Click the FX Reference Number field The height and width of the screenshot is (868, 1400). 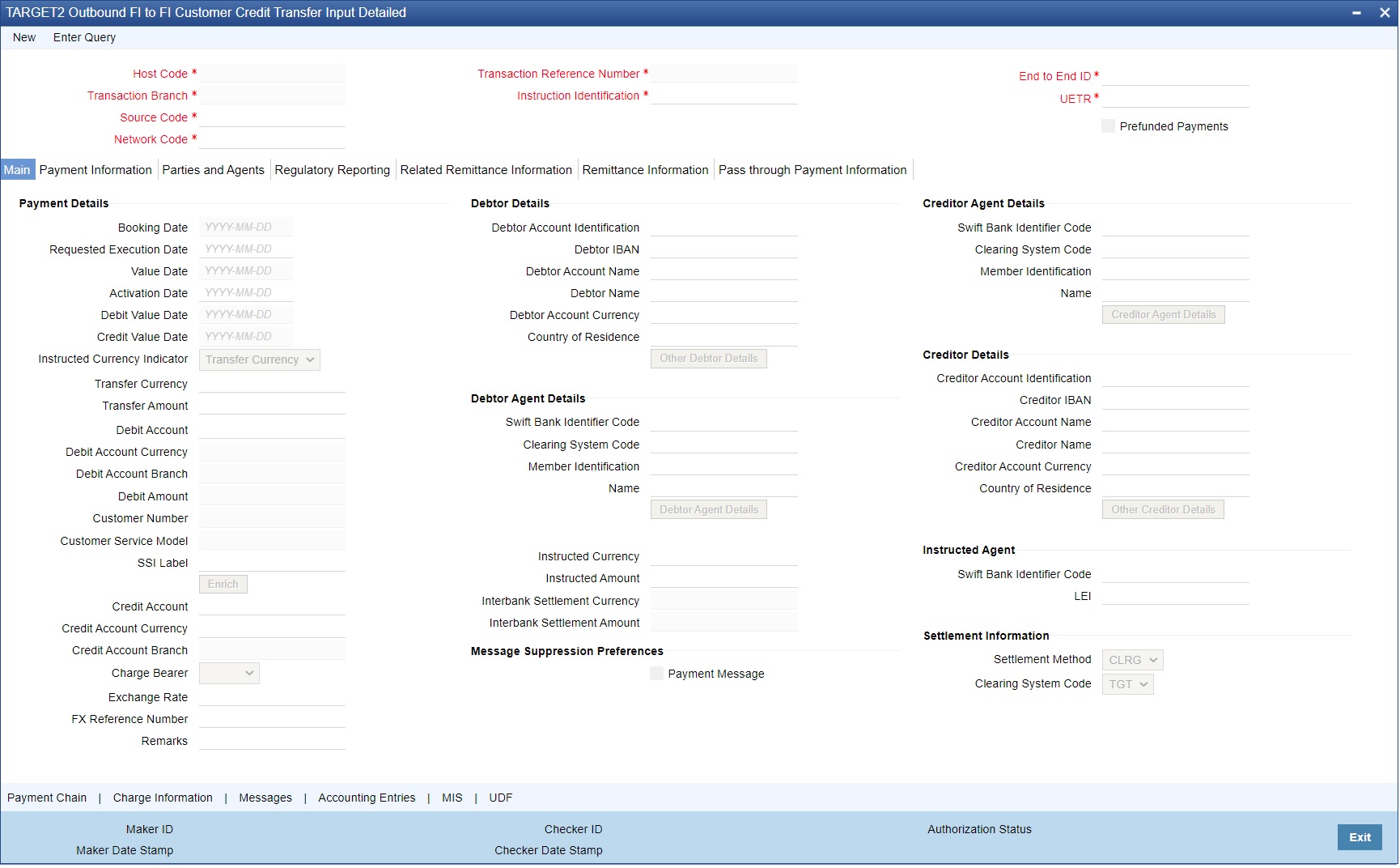coord(272,719)
